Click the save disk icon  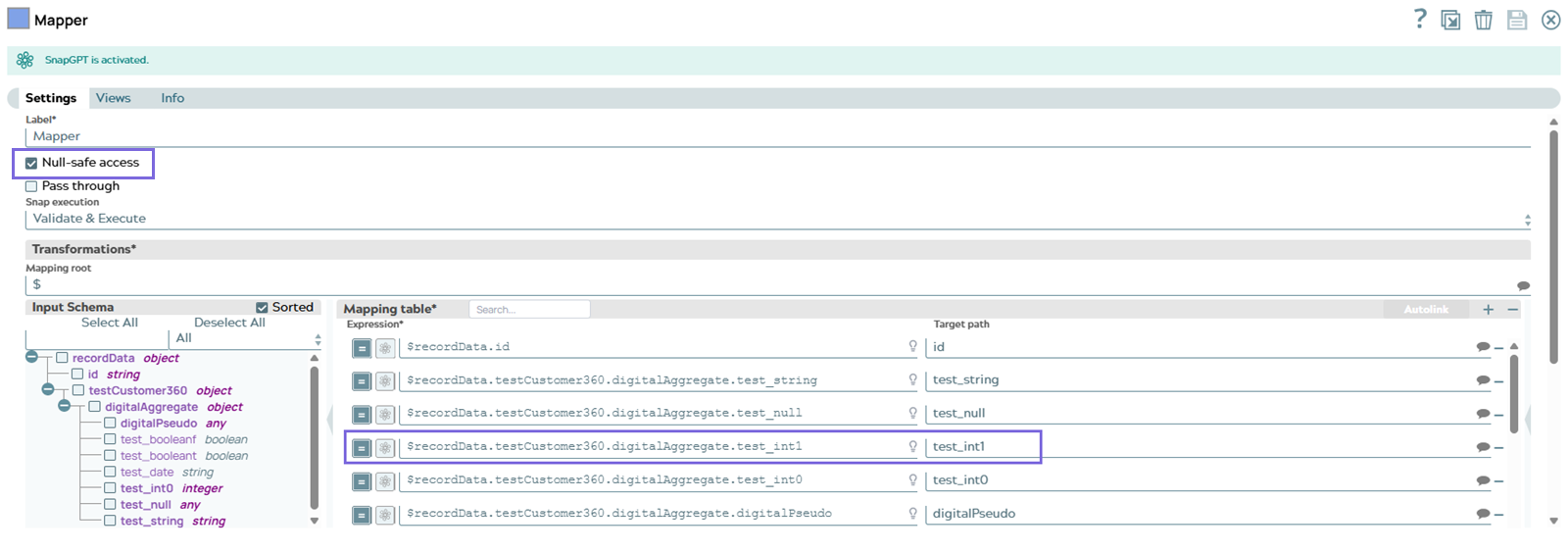pyautogui.click(x=1517, y=20)
